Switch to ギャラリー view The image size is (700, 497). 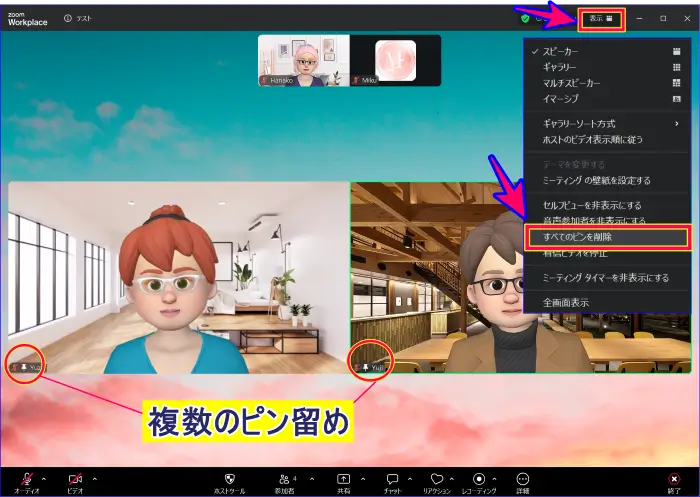tap(560, 67)
